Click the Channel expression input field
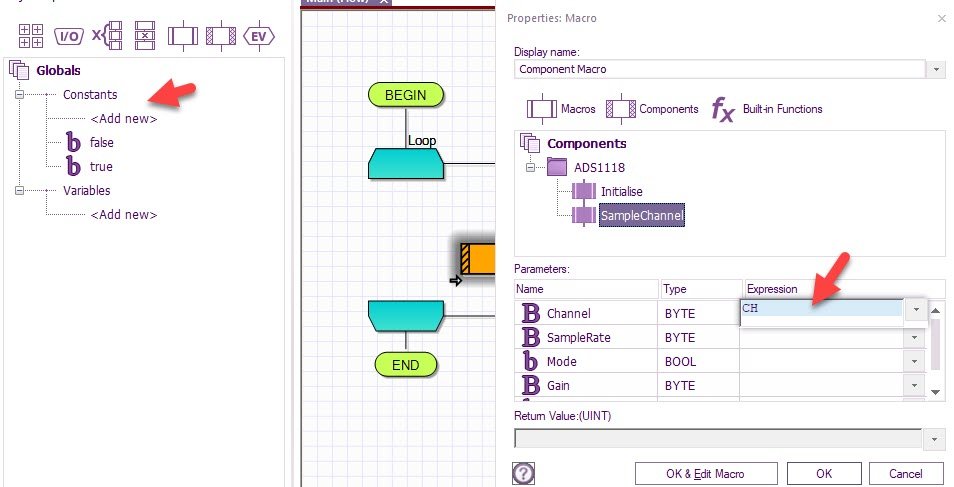 pos(820,310)
